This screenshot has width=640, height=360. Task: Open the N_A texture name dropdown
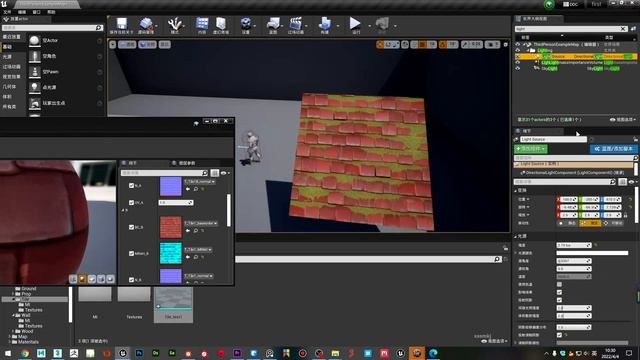[x=200, y=181]
